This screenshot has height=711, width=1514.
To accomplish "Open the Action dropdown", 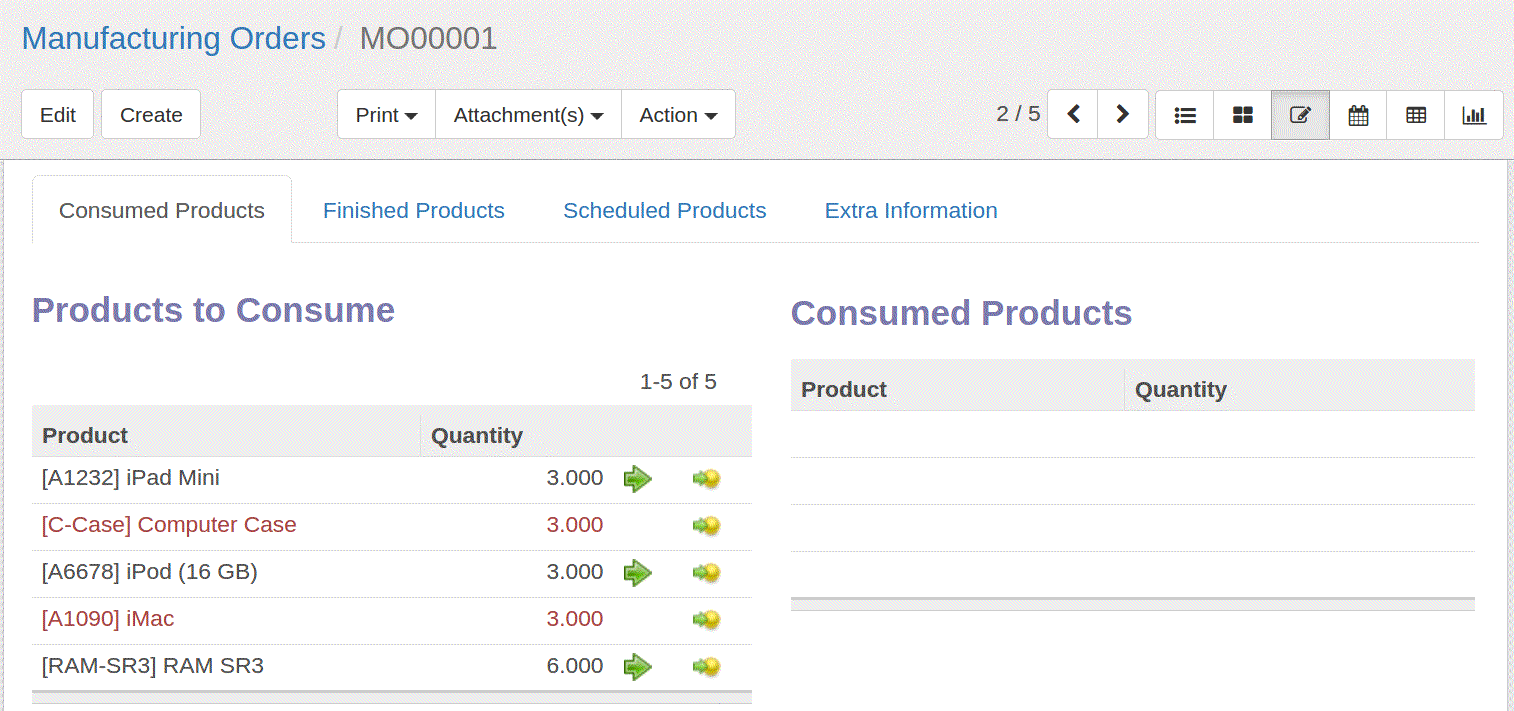I will 679,115.
